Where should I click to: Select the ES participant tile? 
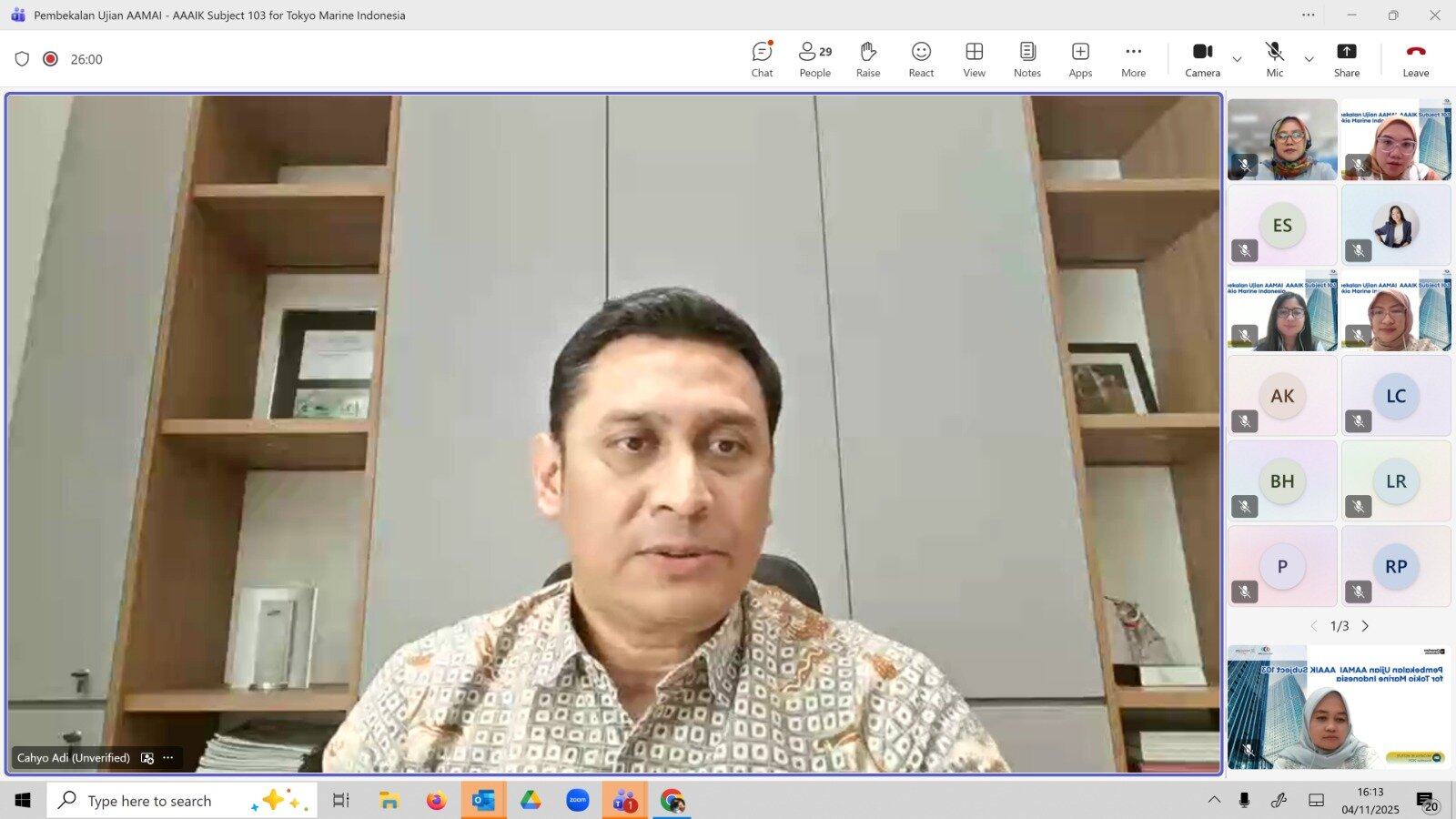click(x=1281, y=226)
